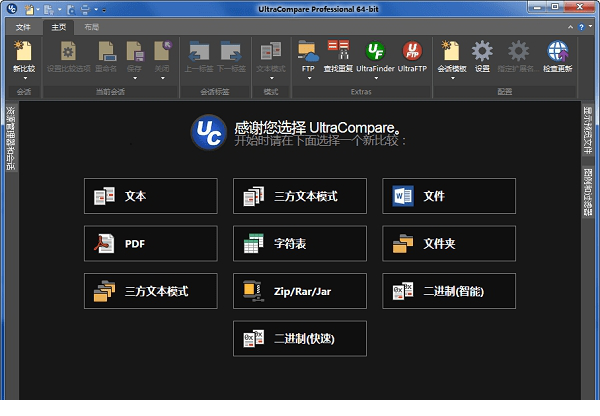The height and width of the screenshot is (416, 600).
Task: Expand the 保存 save dropdown arrow
Action: [x=135, y=78]
